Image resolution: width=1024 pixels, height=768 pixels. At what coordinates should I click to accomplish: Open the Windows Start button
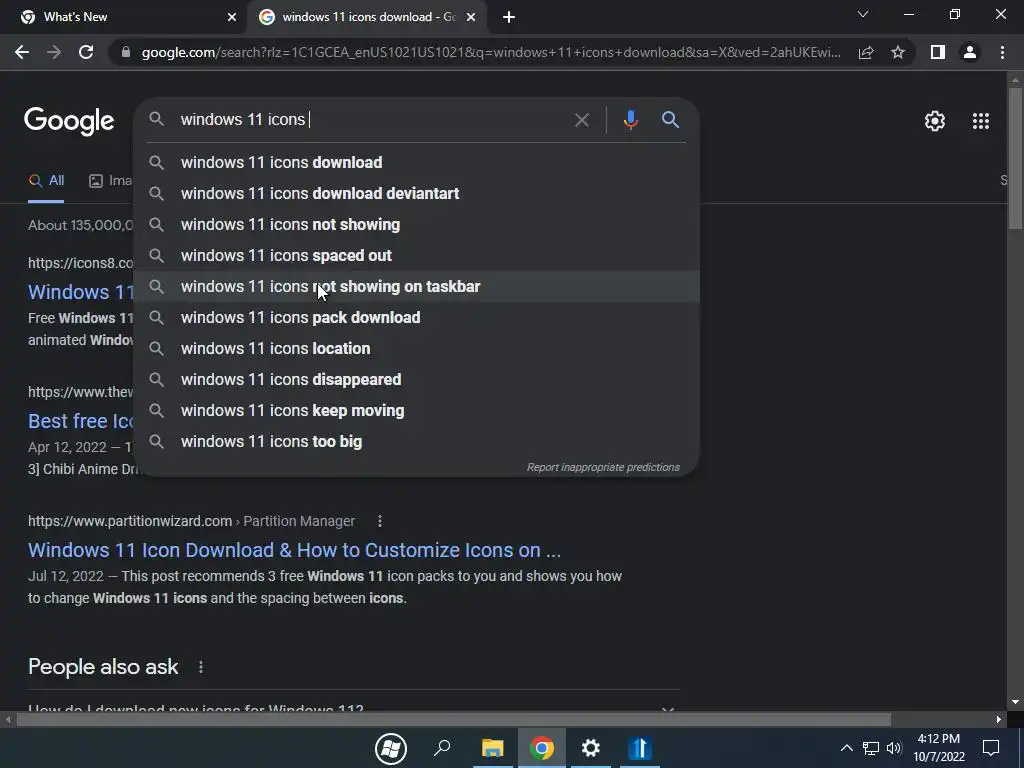click(x=391, y=748)
